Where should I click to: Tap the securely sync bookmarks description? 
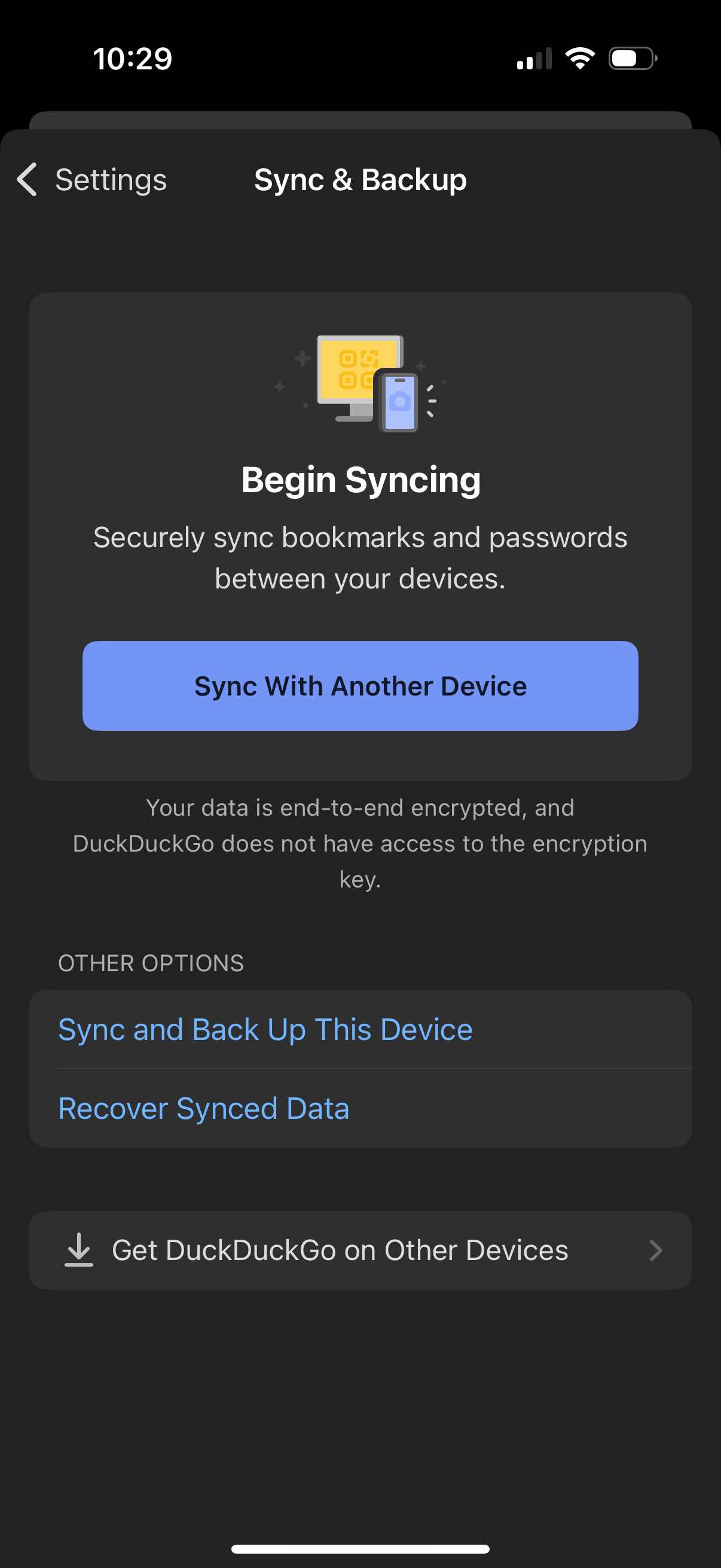point(360,557)
